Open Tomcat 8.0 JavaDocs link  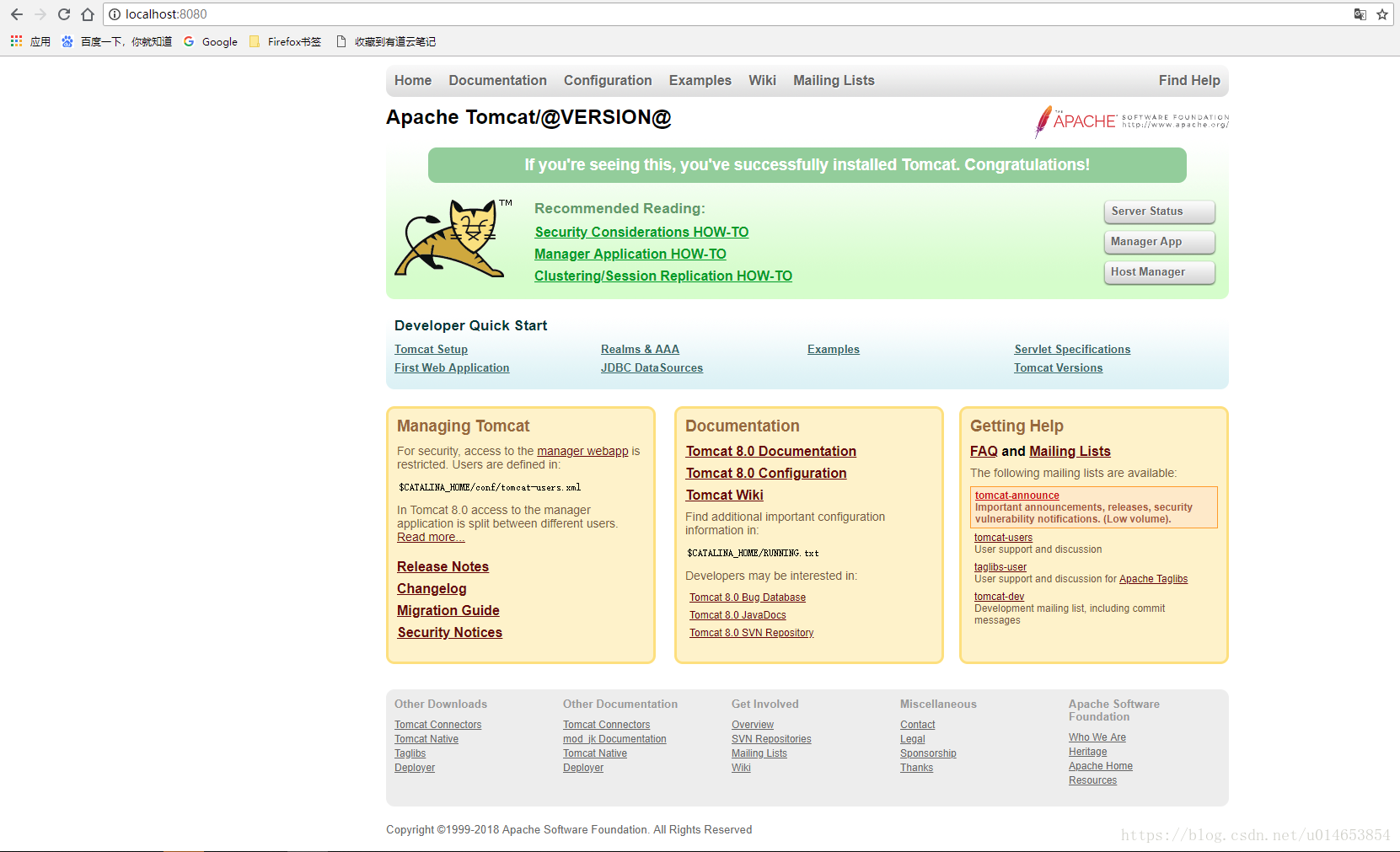(x=738, y=615)
